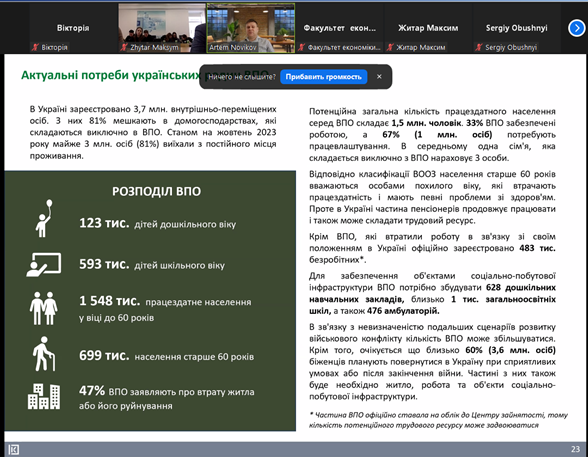588x457 pixels.
Task: Click muted mic icon next to Вікторія
Action: click(35, 47)
